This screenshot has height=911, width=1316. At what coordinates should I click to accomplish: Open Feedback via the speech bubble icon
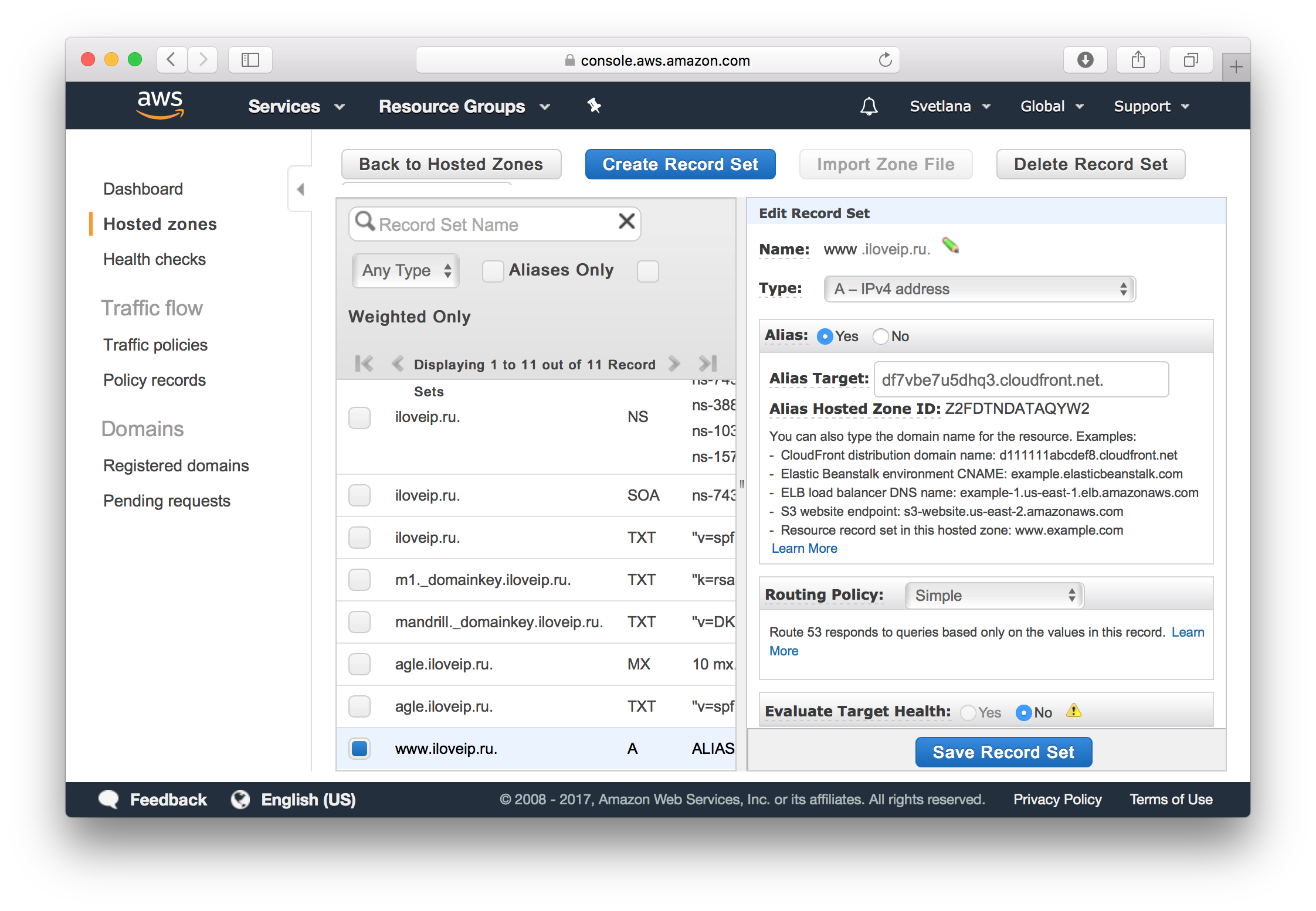coord(108,799)
